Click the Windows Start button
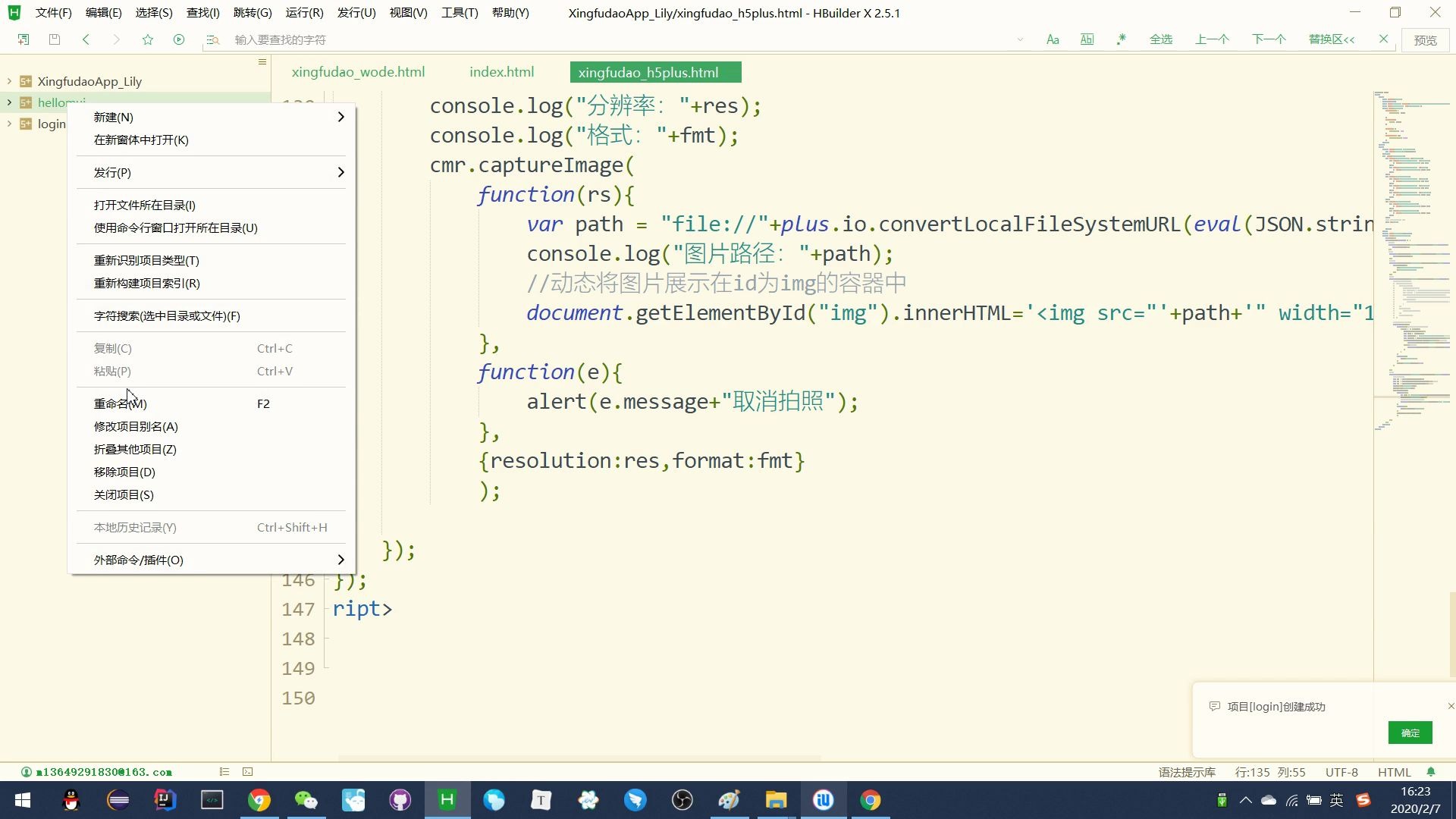The height and width of the screenshot is (819, 1456). pos(23,800)
